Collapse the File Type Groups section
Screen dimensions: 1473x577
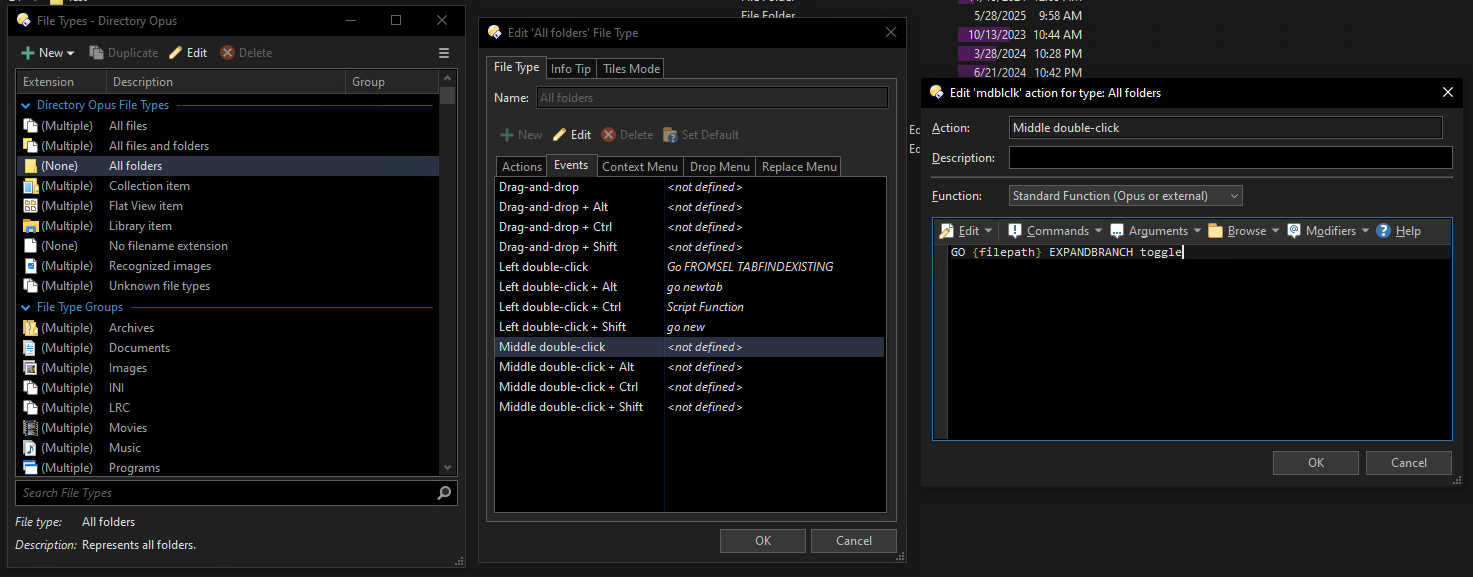(x=26, y=307)
